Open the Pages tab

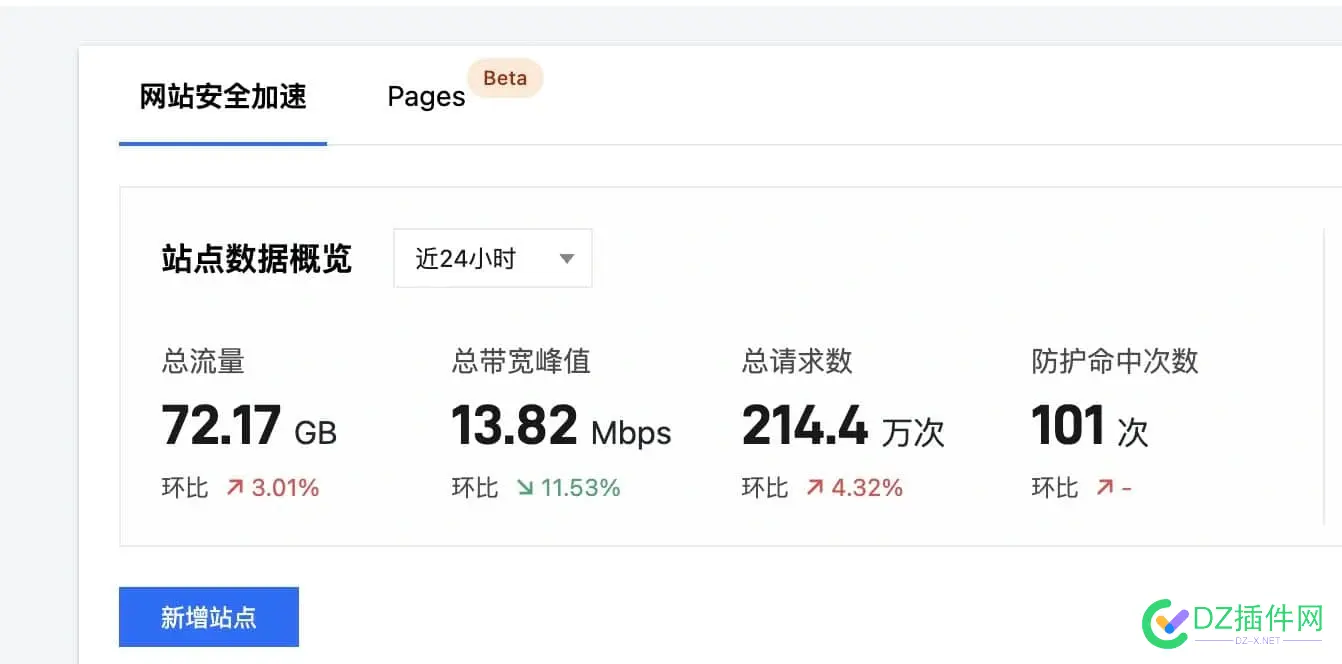pyautogui.click(x=426, y=97)
